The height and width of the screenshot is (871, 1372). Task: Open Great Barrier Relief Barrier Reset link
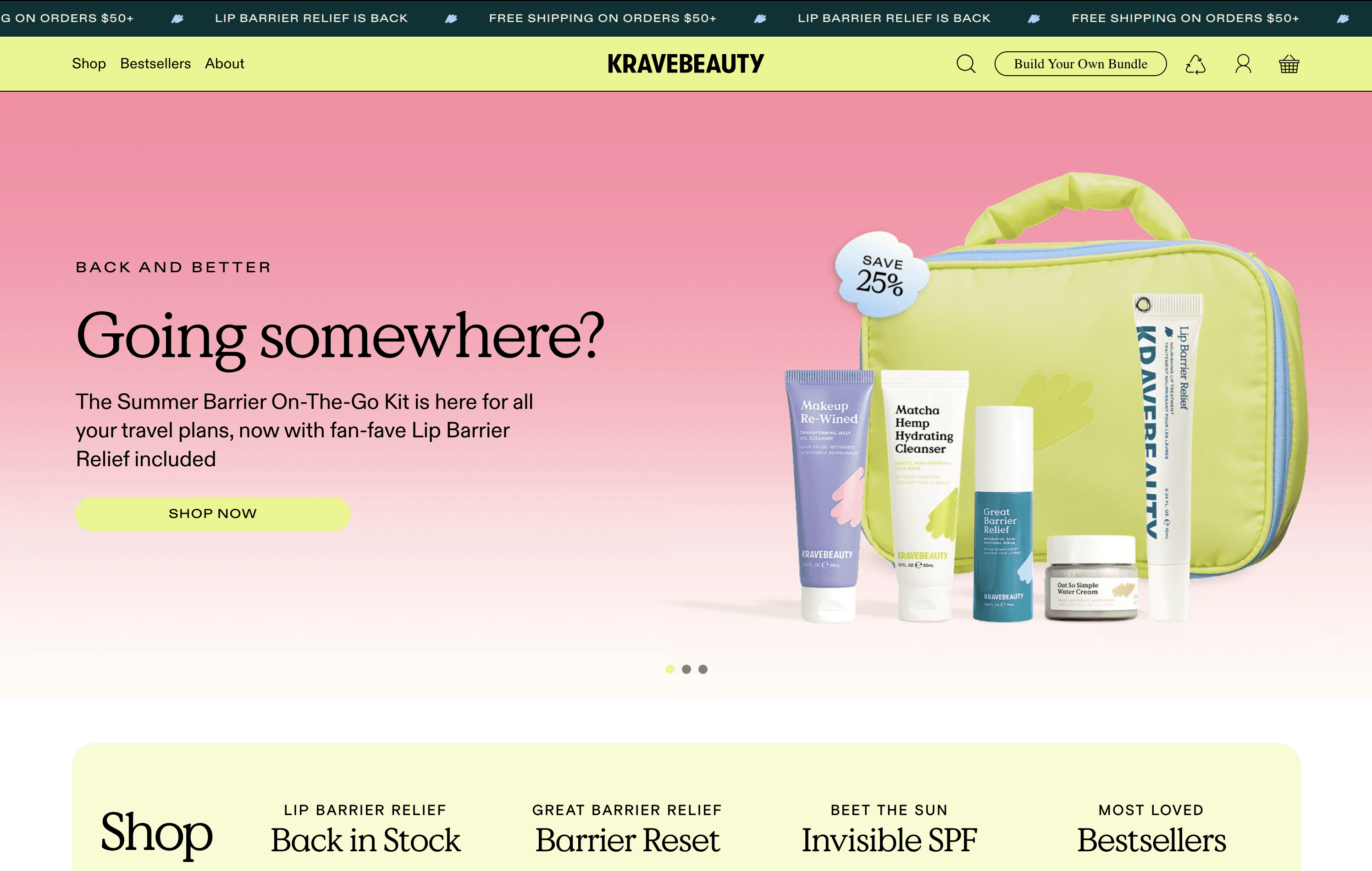coord(627,829)
